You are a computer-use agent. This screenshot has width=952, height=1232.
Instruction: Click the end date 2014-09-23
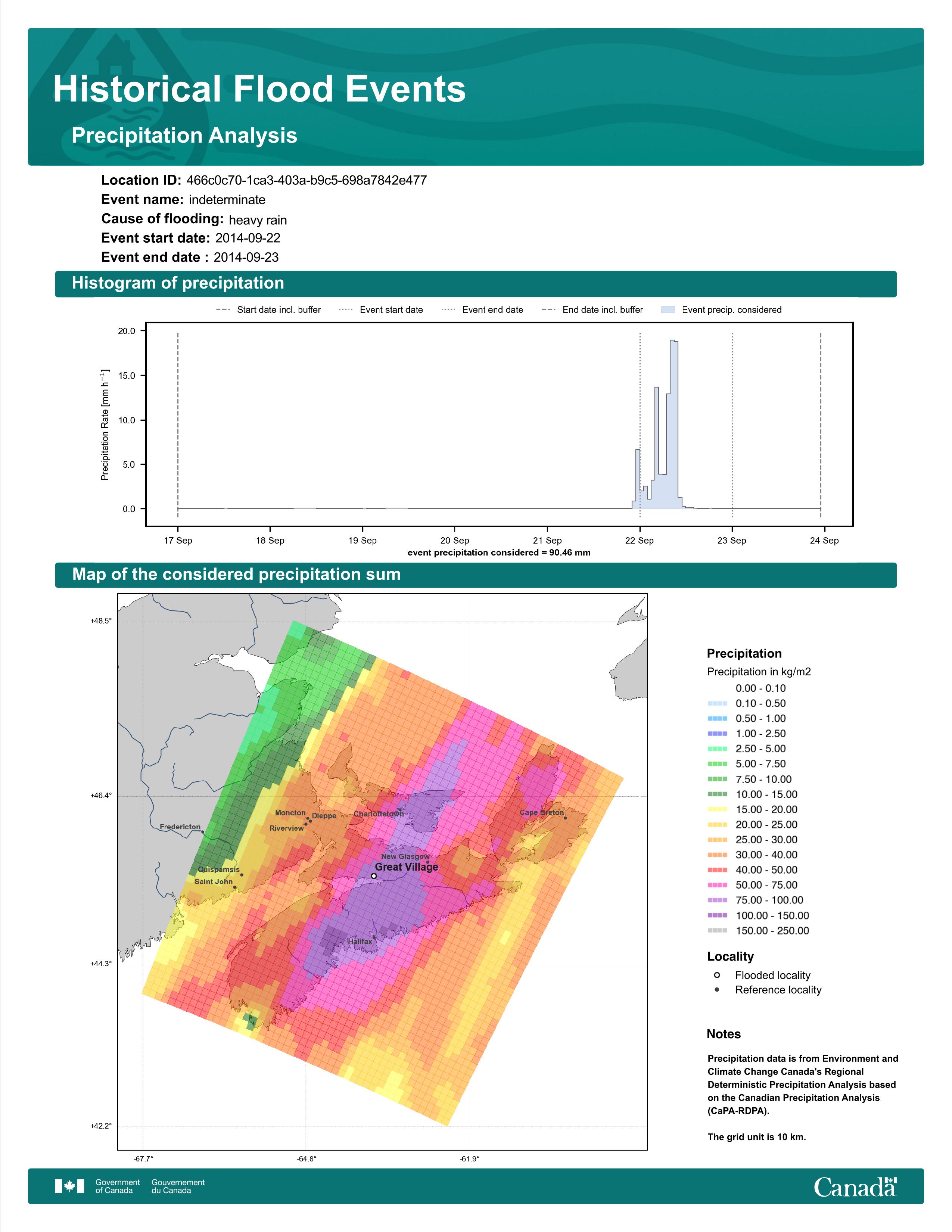click(246, 257)
